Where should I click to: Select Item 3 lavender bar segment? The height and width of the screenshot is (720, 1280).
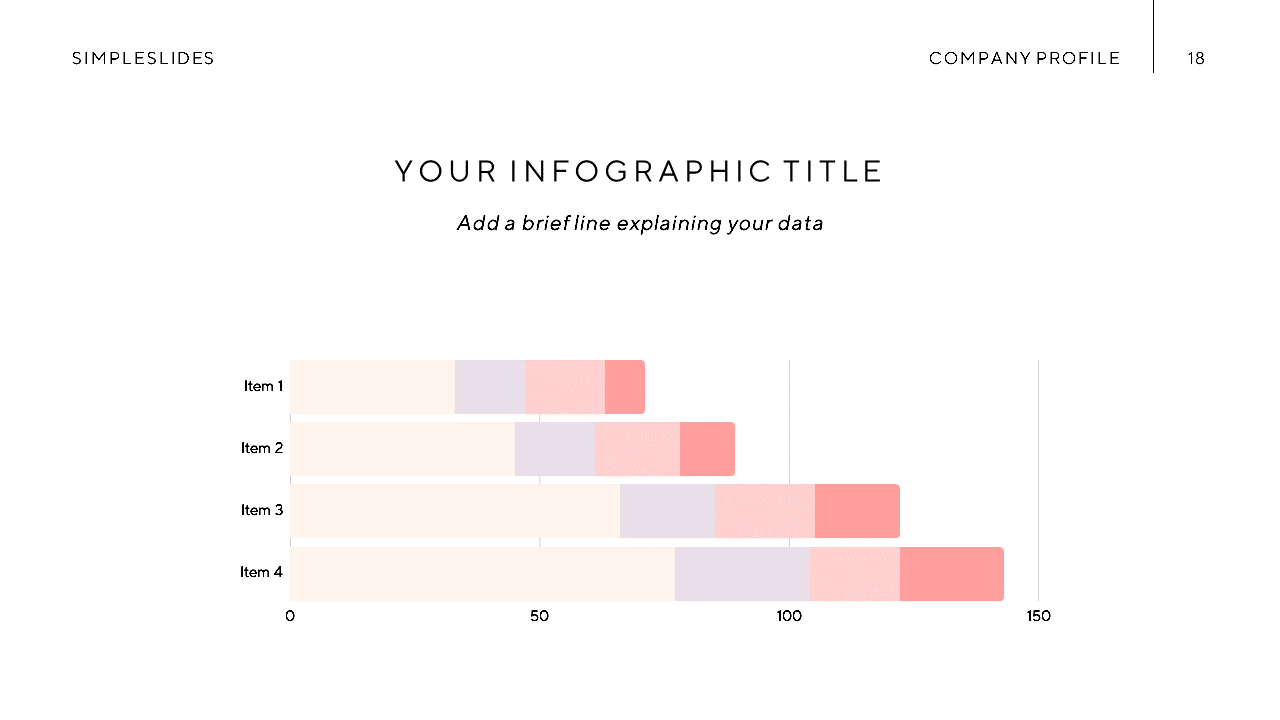coord(667,511)
